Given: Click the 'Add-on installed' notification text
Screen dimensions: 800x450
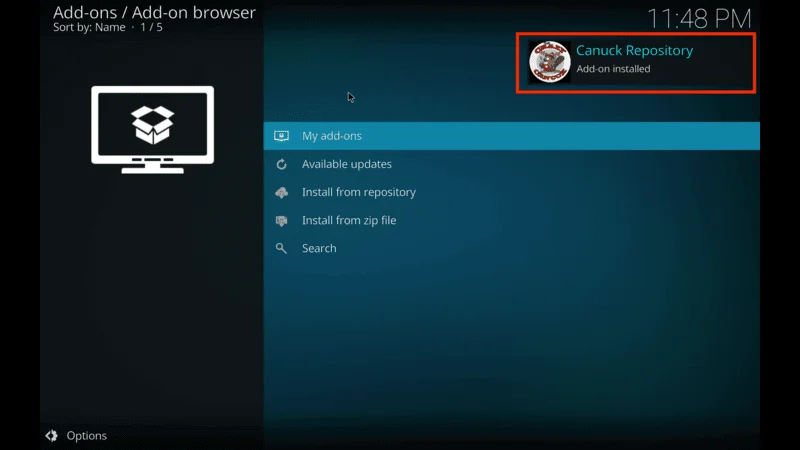Looking at the screenshot, I should click(613, 69).
